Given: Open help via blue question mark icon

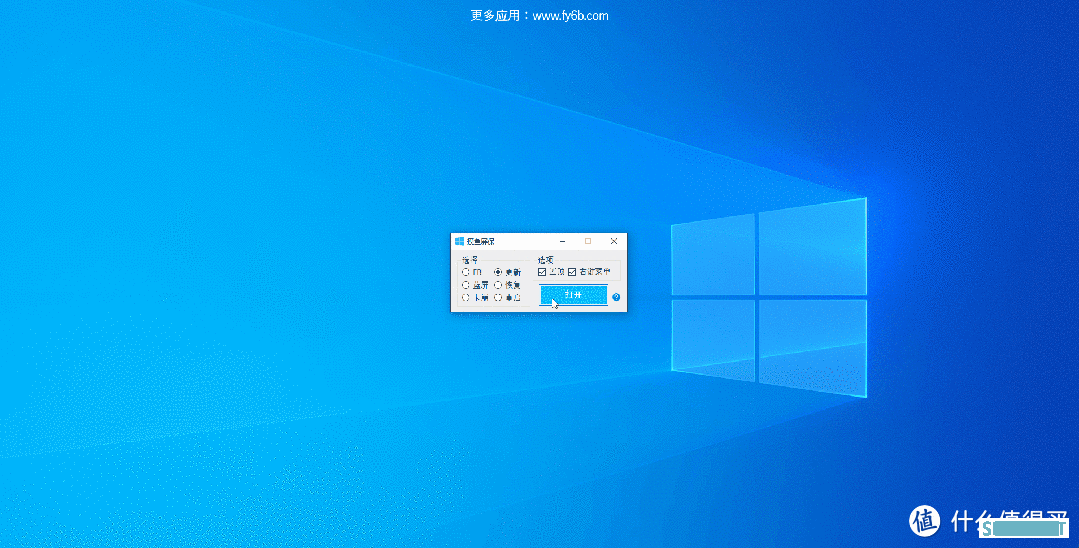Looking at the screenshot, I should (x=616, y=297).
